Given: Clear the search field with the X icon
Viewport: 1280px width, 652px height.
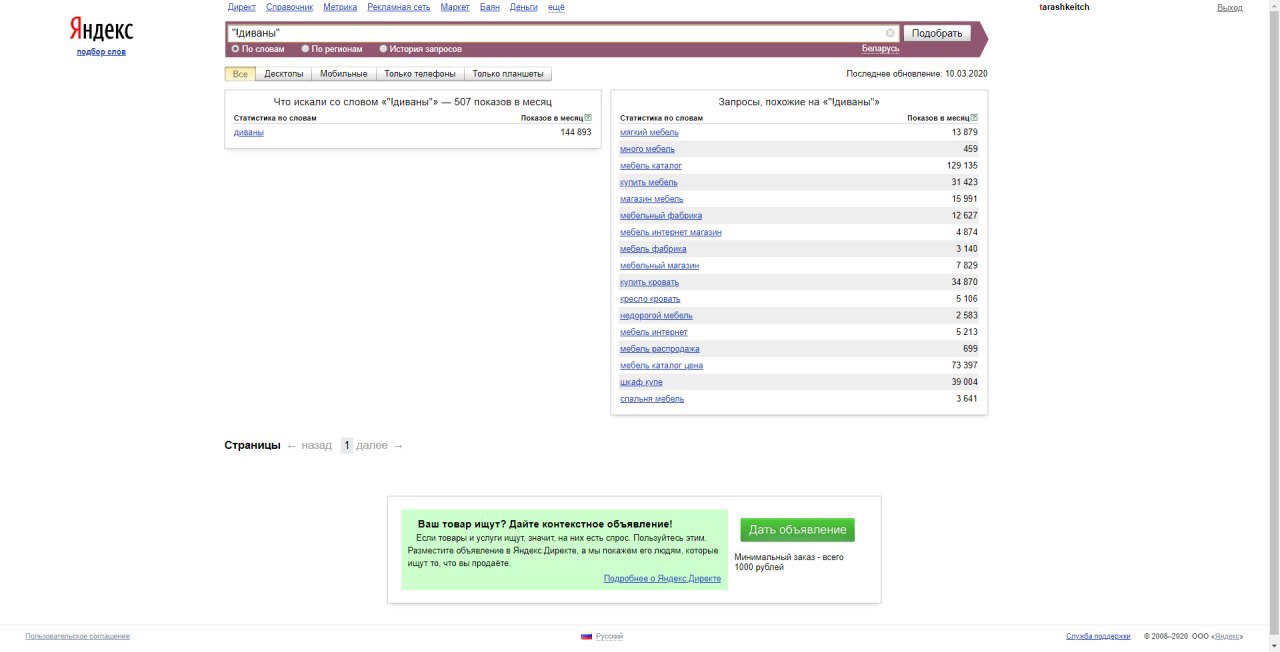Looking at the screenshot, I should [x=890, y=33].
